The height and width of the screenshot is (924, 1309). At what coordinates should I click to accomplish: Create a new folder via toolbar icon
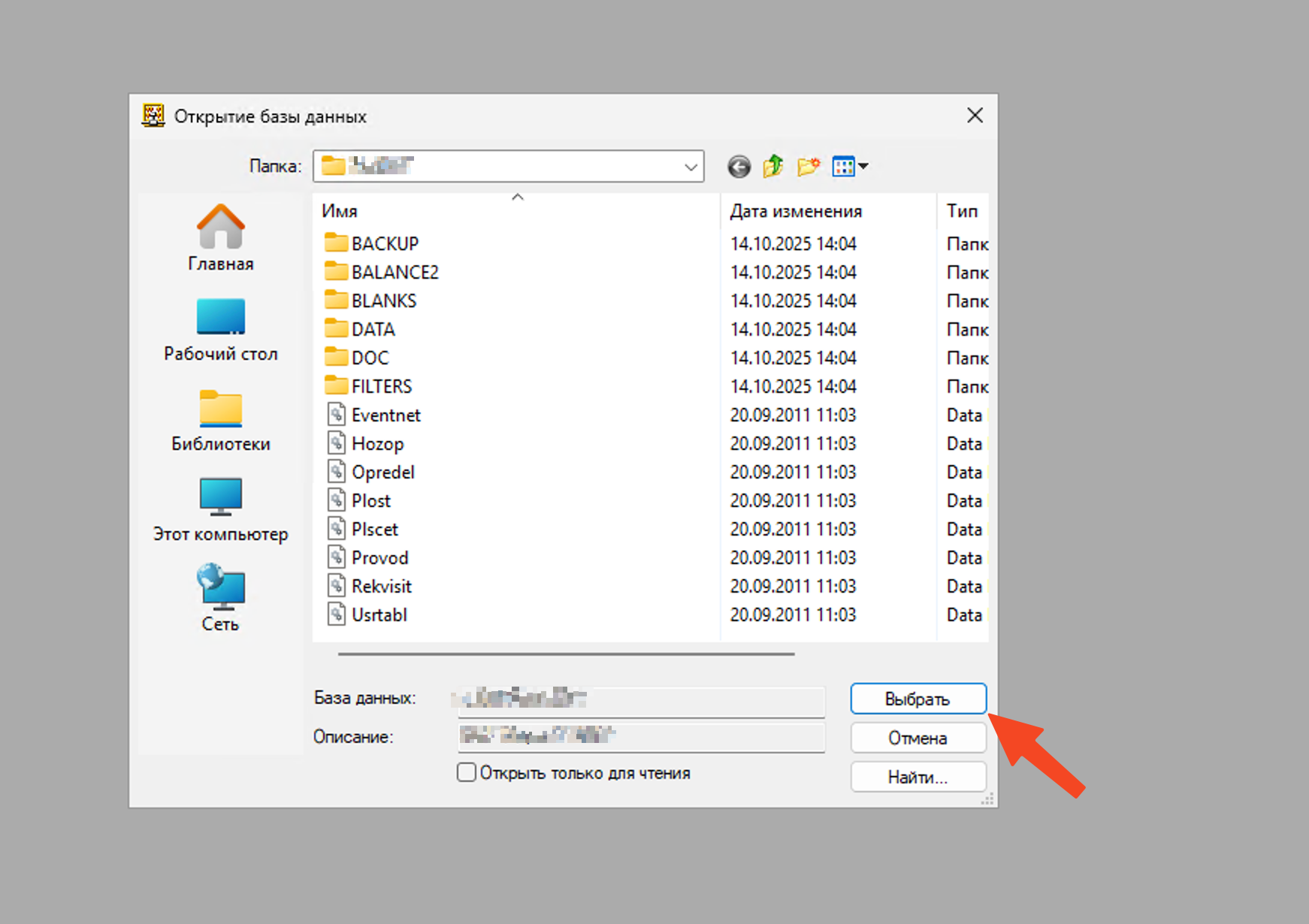pos(808,166)
